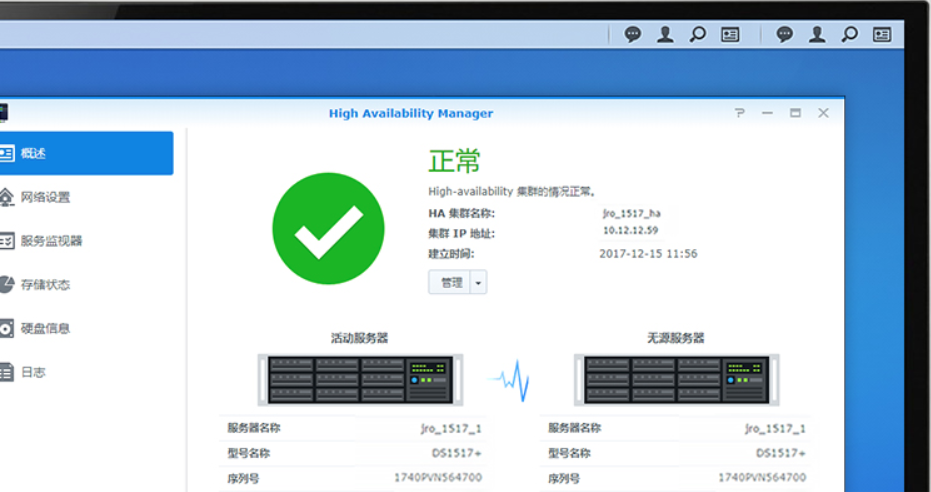The image size is (931, 492).
Task: Select the 硬盘信息 disk info icon
Action: (6, 328)
